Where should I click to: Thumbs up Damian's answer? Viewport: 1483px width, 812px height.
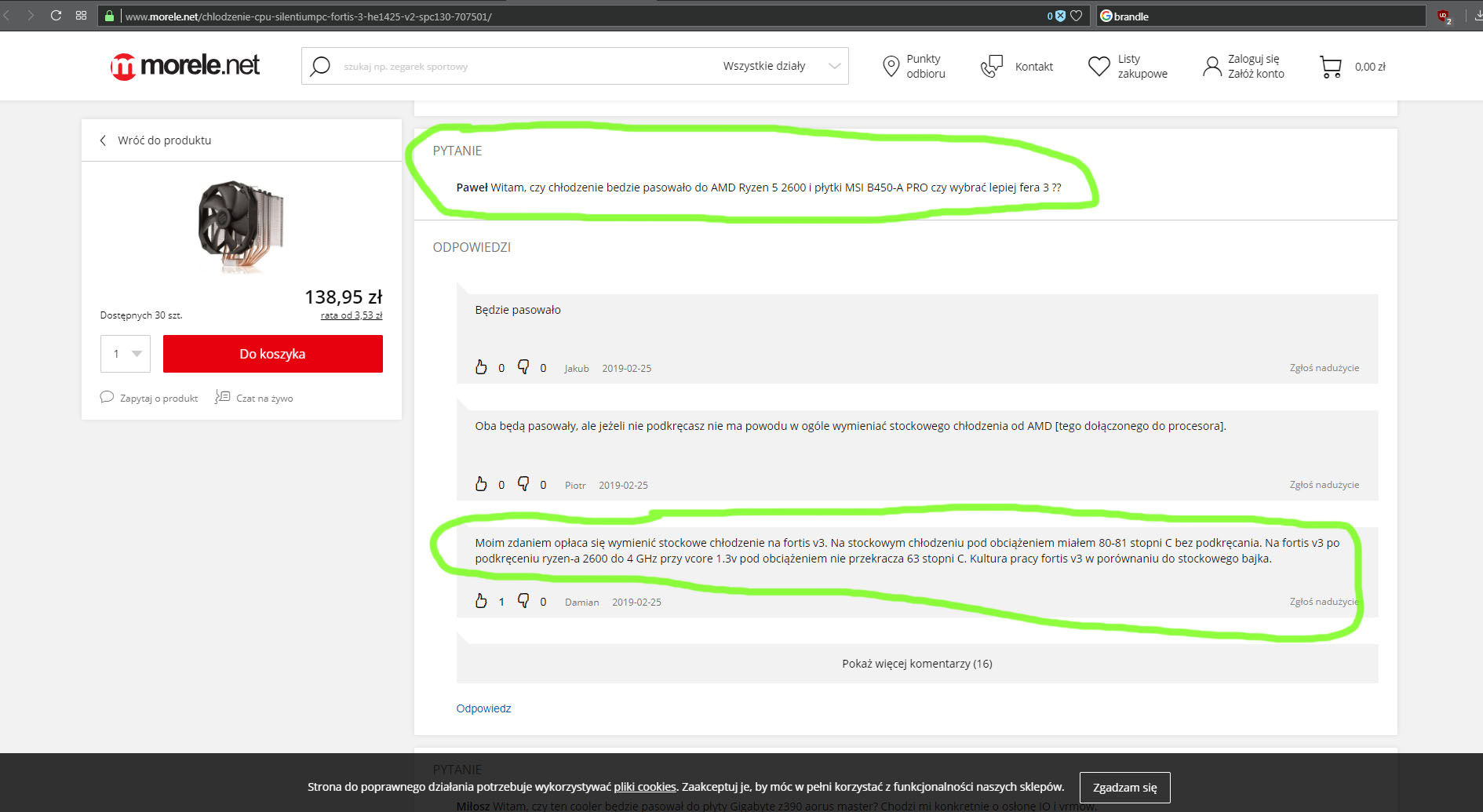(x=481, y=601)
